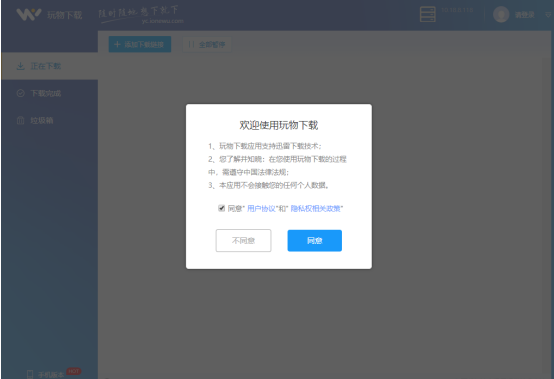Click the downloading arrow icon in the sidebar
554x379 pixels.
tap(20, 66)
